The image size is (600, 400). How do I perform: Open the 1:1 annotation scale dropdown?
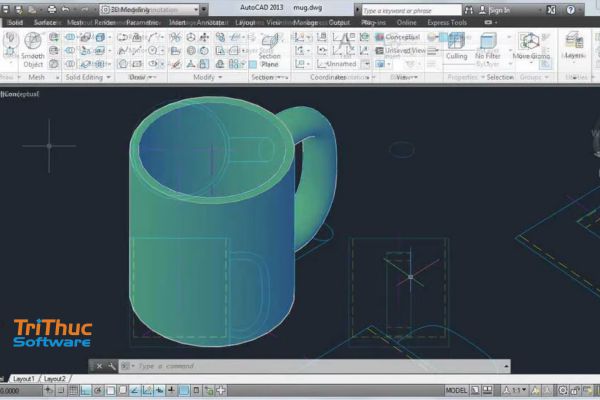(x=516, y=390)
